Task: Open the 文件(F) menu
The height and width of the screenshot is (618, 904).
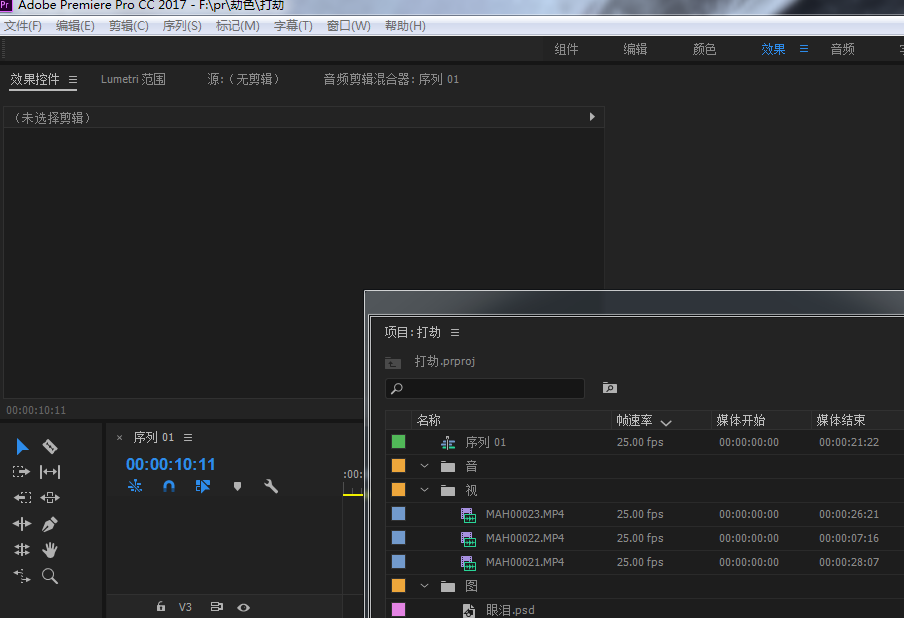Action: pyautogui.click(x=23, y=26)
